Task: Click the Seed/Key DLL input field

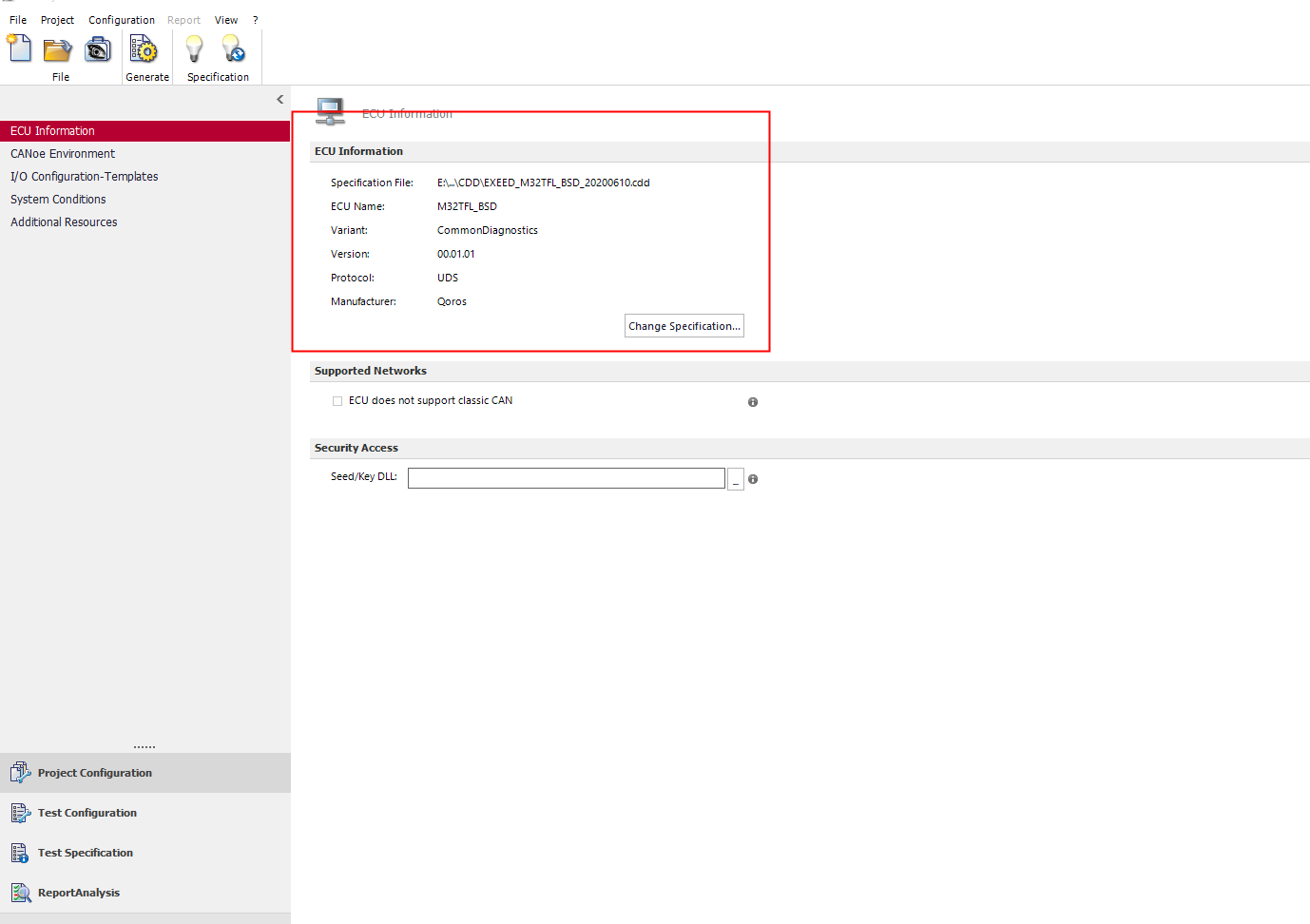Action: [x=567, y=478]
